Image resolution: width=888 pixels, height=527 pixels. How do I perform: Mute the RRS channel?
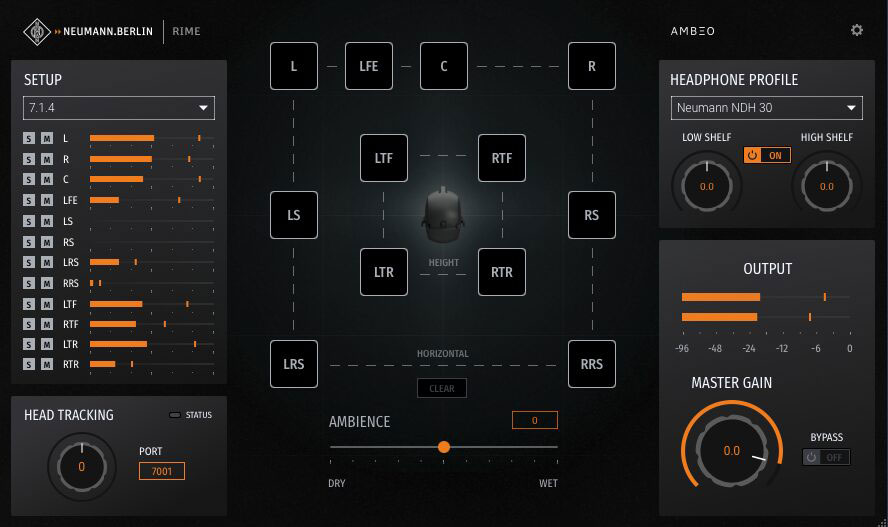[x=47, y=283]
